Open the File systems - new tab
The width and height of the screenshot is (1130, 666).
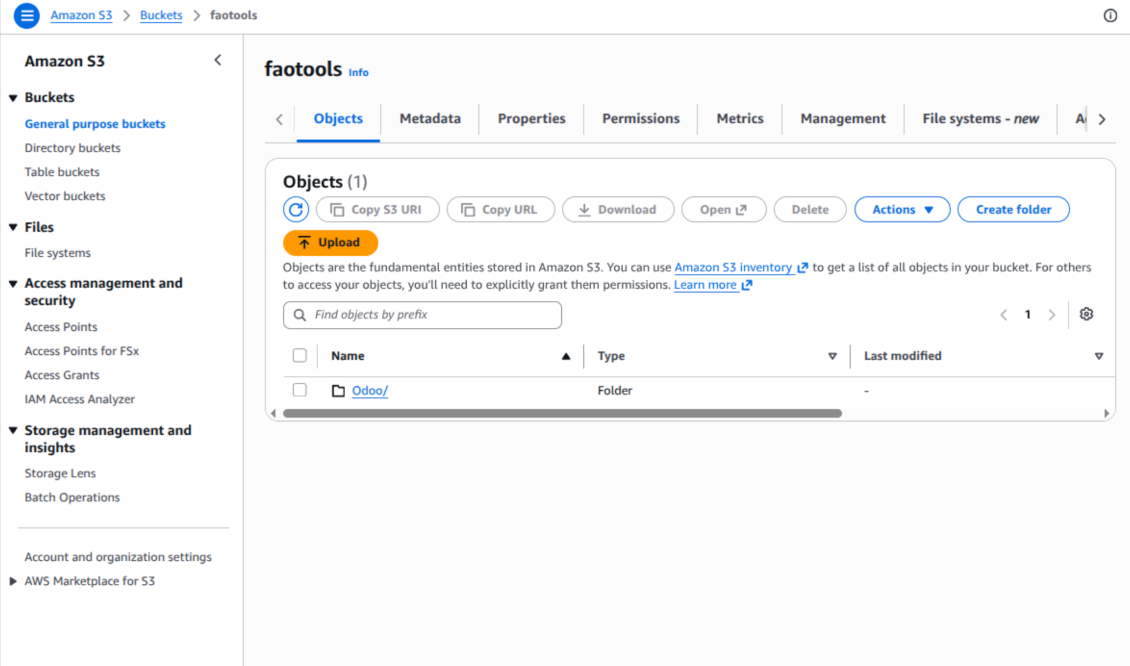980,119
